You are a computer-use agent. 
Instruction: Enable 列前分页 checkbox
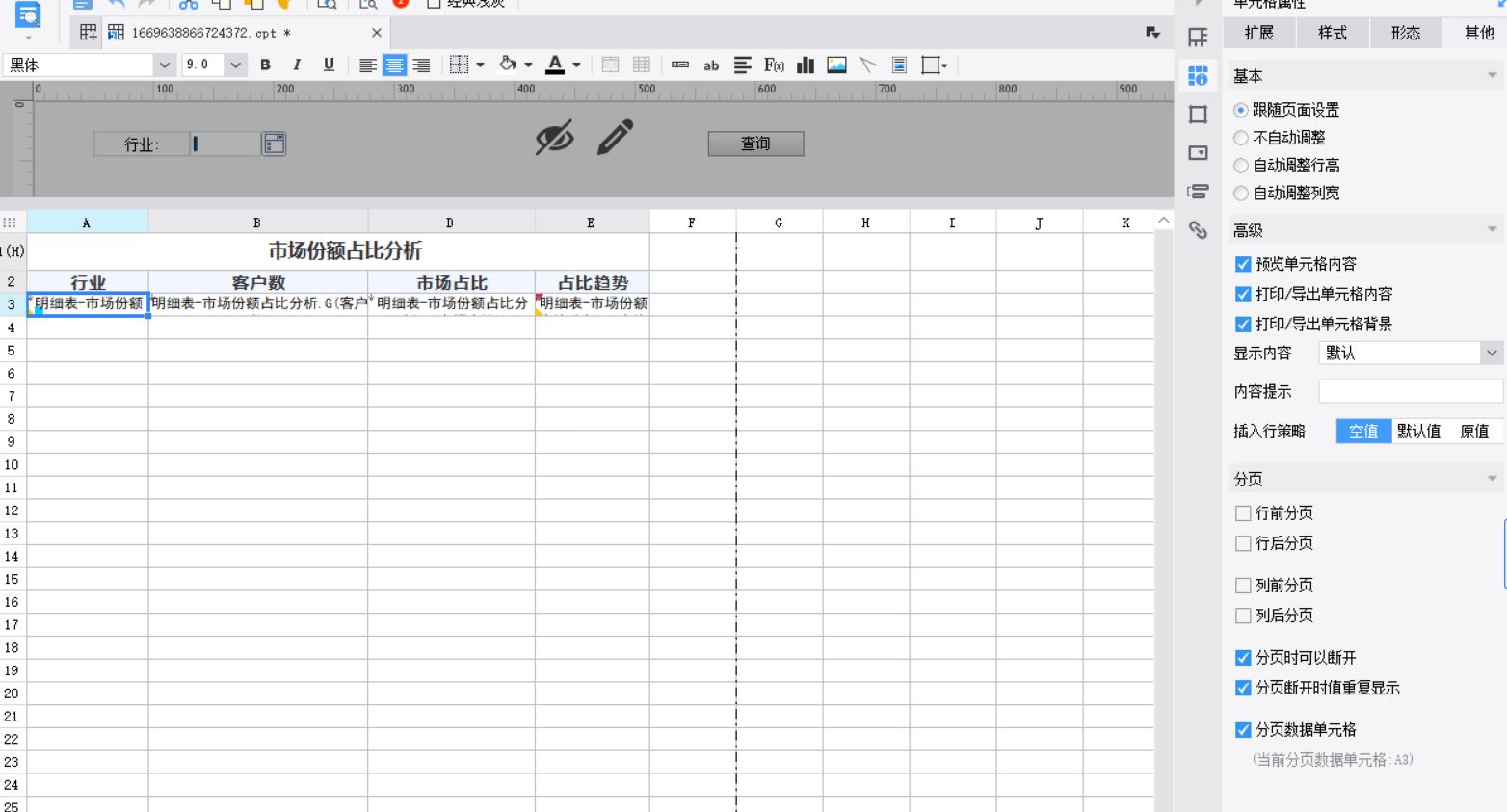coord(1243,586)
